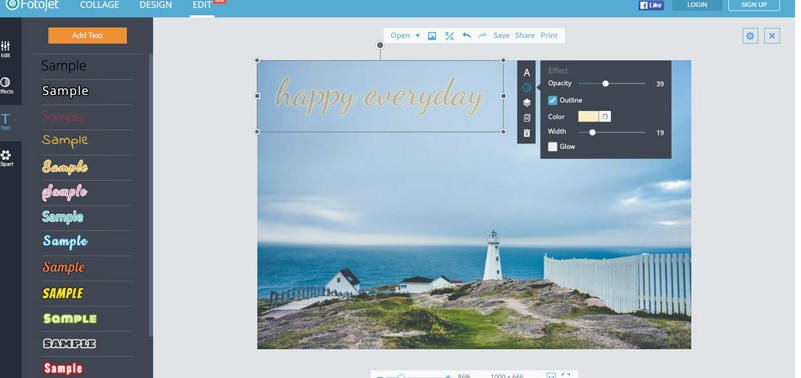Click Print in the top toolbar
This screenshot has width=801, height=378.
click(549, 35)
